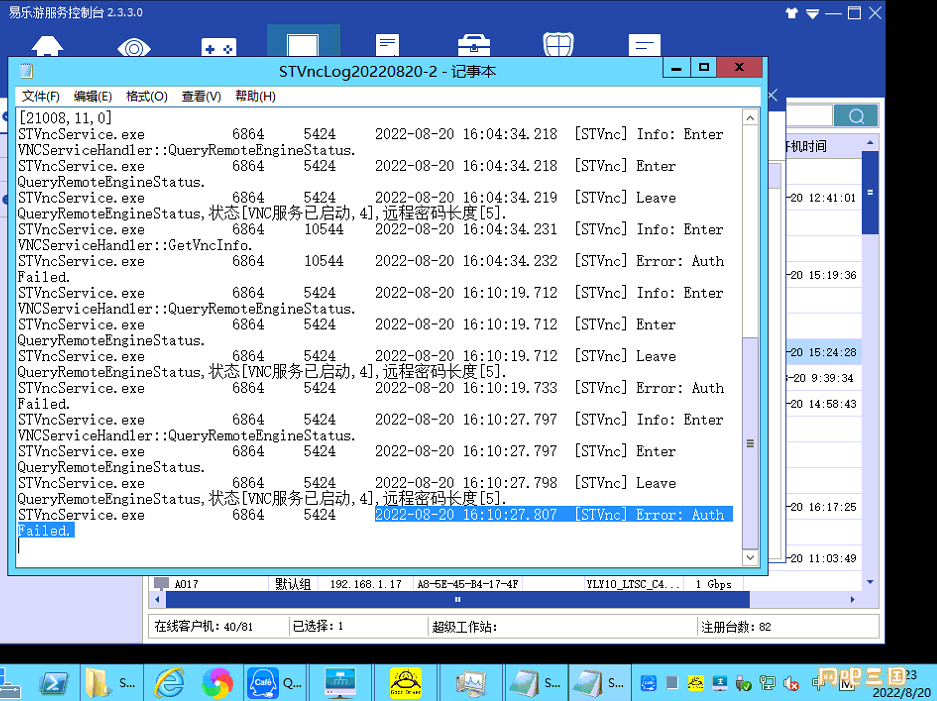
Task: Open the document page icon in console toolbar
Action: pos(387,45)
